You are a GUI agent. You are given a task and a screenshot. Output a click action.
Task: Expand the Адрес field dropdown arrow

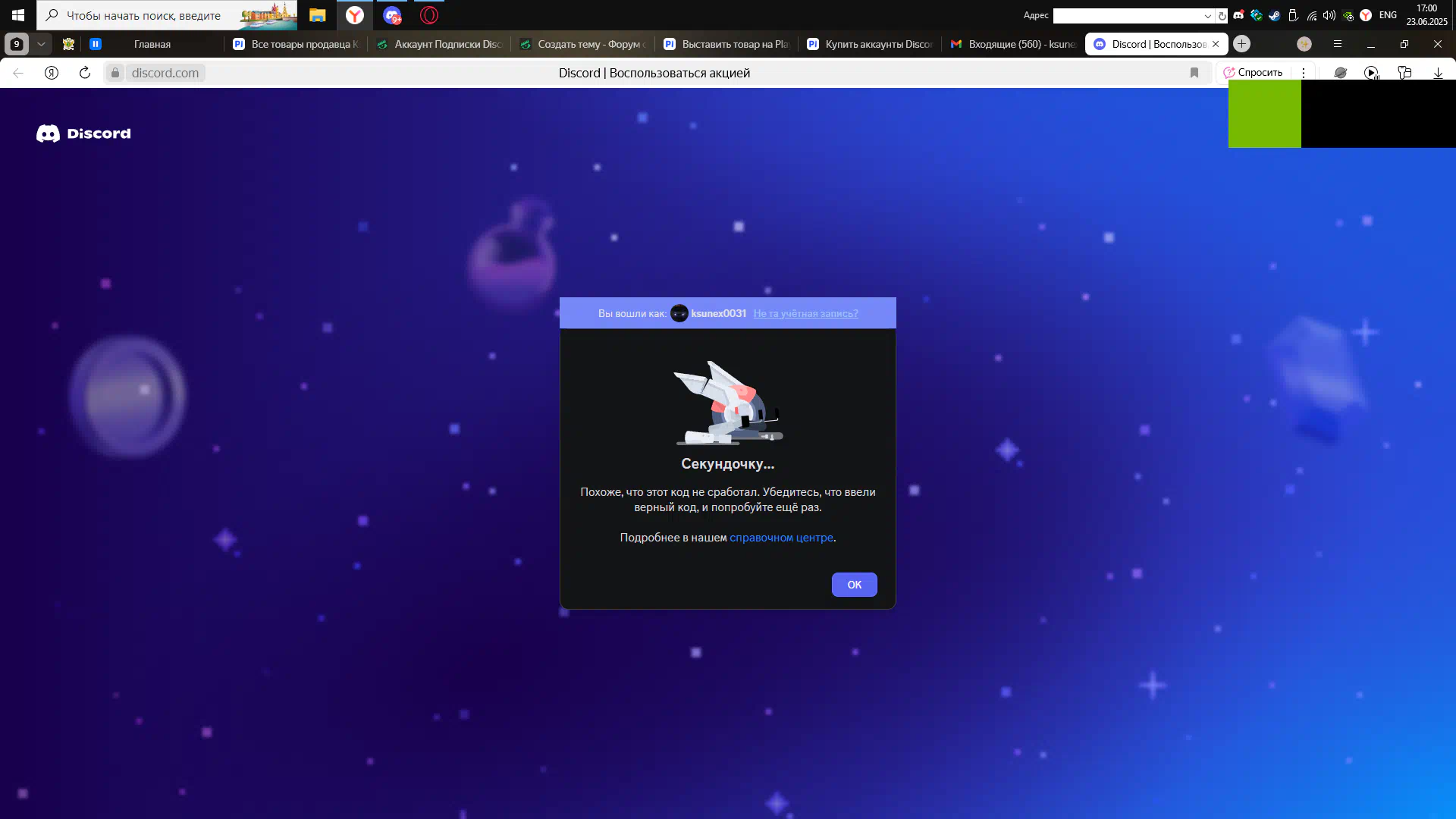click(1208, 16)
